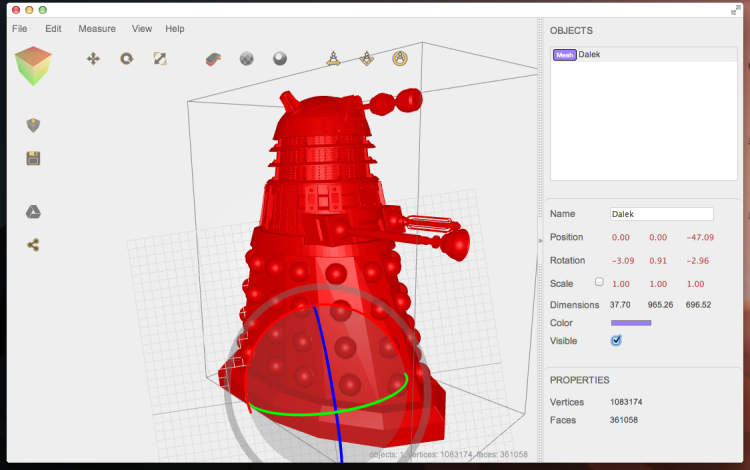750x470 pixels.
Task: Click Rotation value -2.96
Action: click(698, 261)
